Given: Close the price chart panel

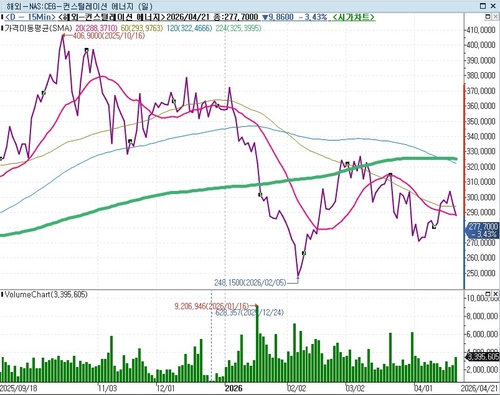Looking at the screenshot, I should pyautogui.click(x=495, y=16).
